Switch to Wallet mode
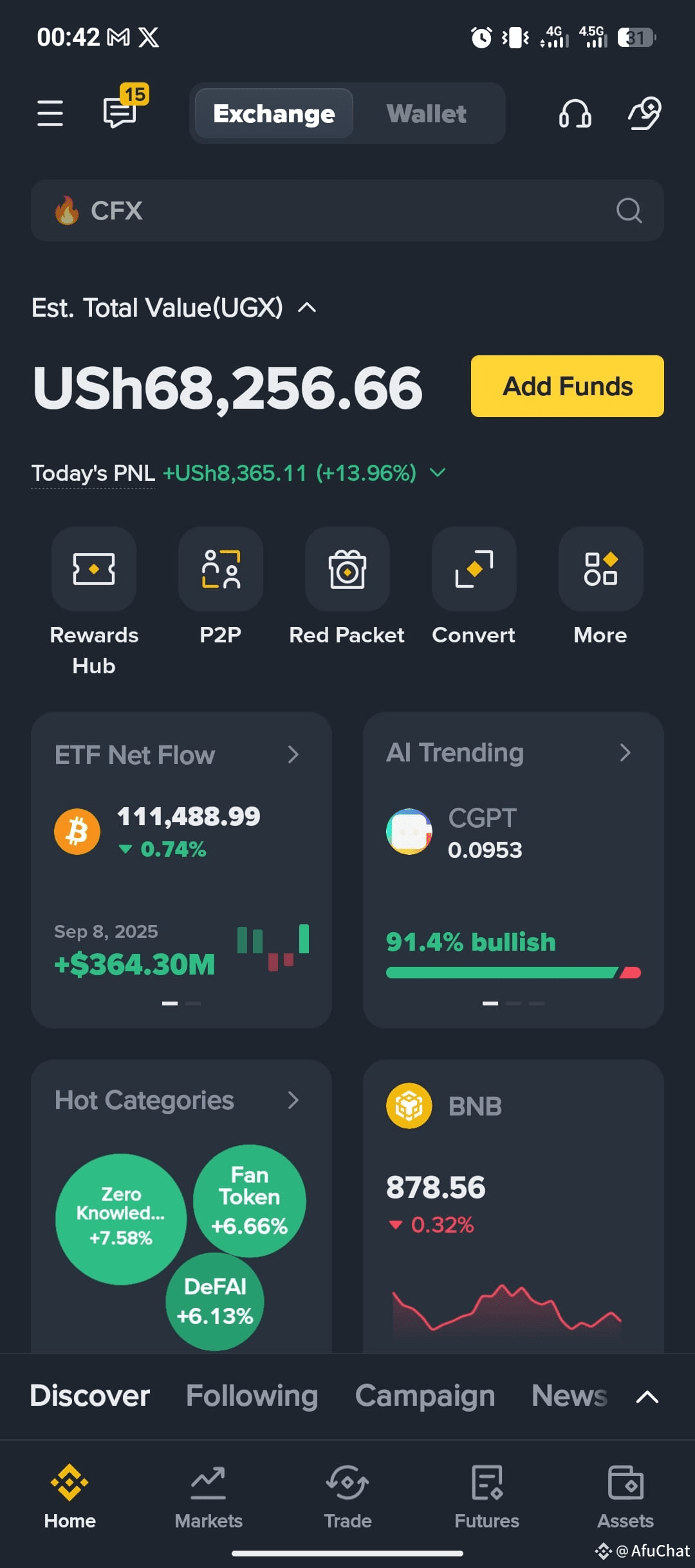The image size is (695, 1568). [x=427, y=114]
